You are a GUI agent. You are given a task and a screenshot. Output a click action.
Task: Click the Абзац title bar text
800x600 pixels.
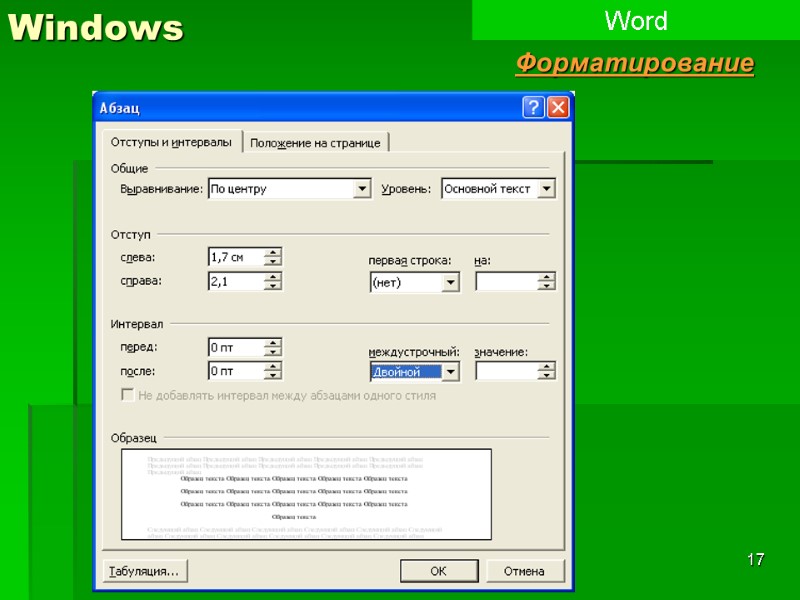click(119, 108)
